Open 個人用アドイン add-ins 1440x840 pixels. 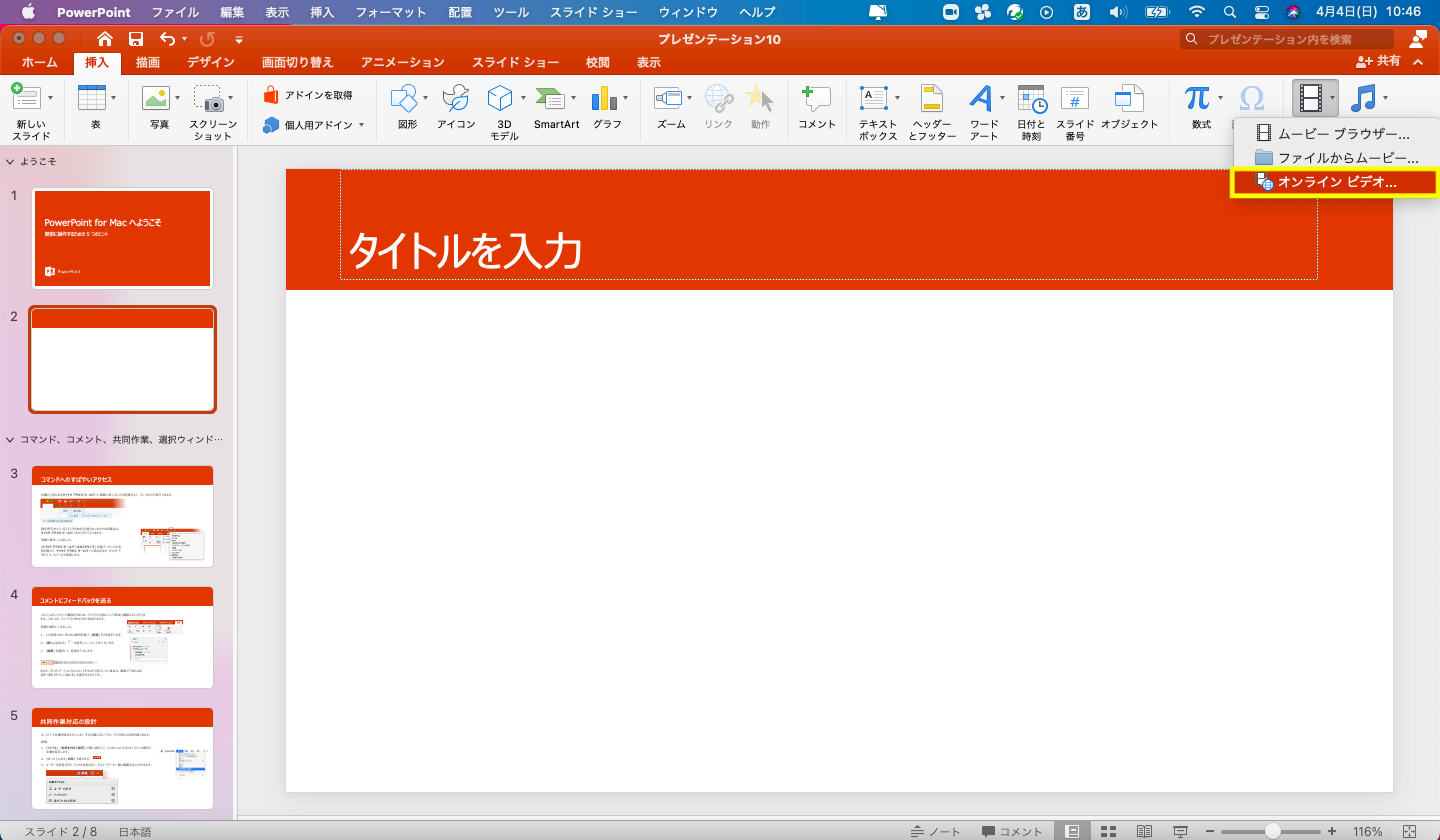(313, 126)
